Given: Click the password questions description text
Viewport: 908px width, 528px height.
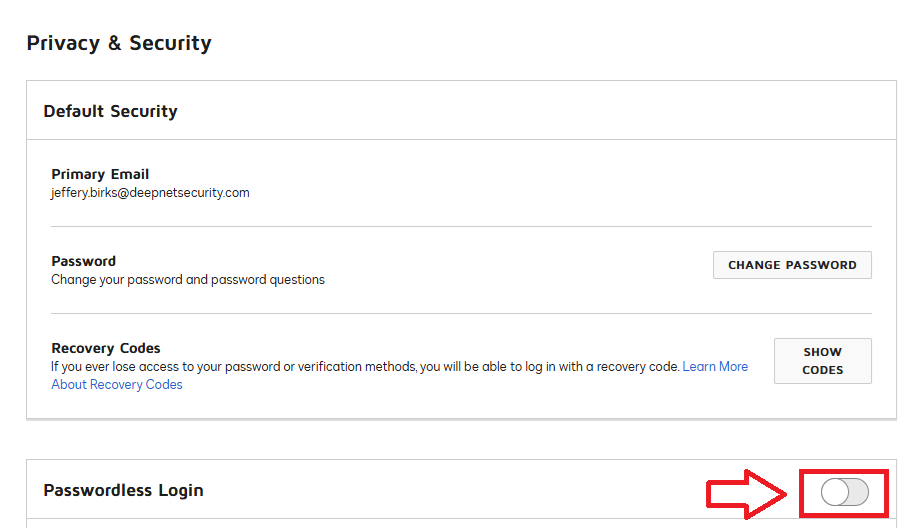Looking at the screenshot, I should pos(188,280).
